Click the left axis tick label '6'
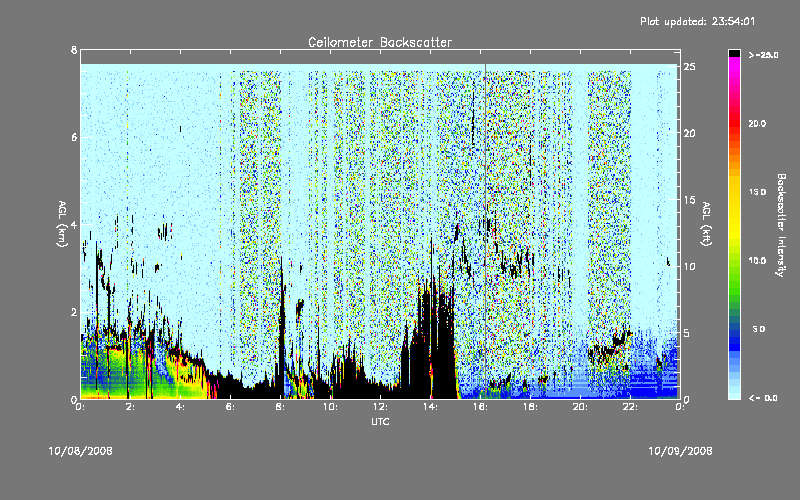Image resolution: width=800 pixels, height=500 pixels. pyautogui.click(x=74, y=137)
